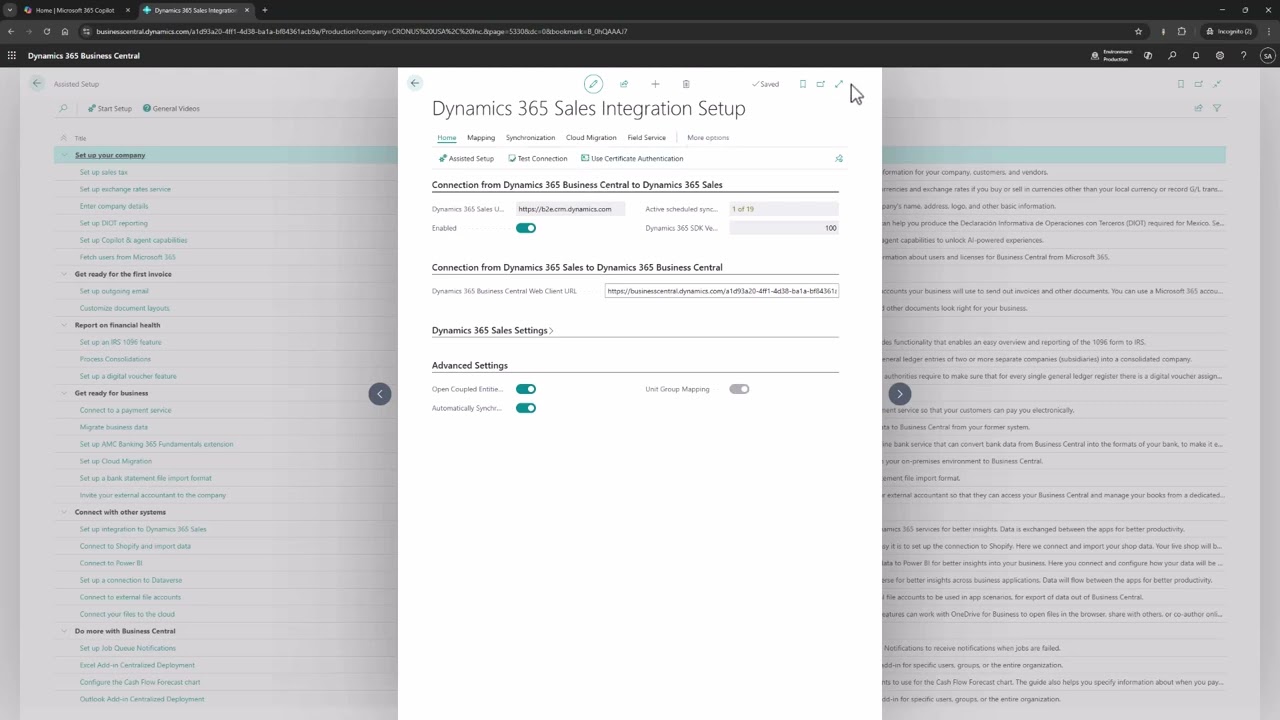Run the Assisted Setup action
1280x720 pixels.
[466, 158]
